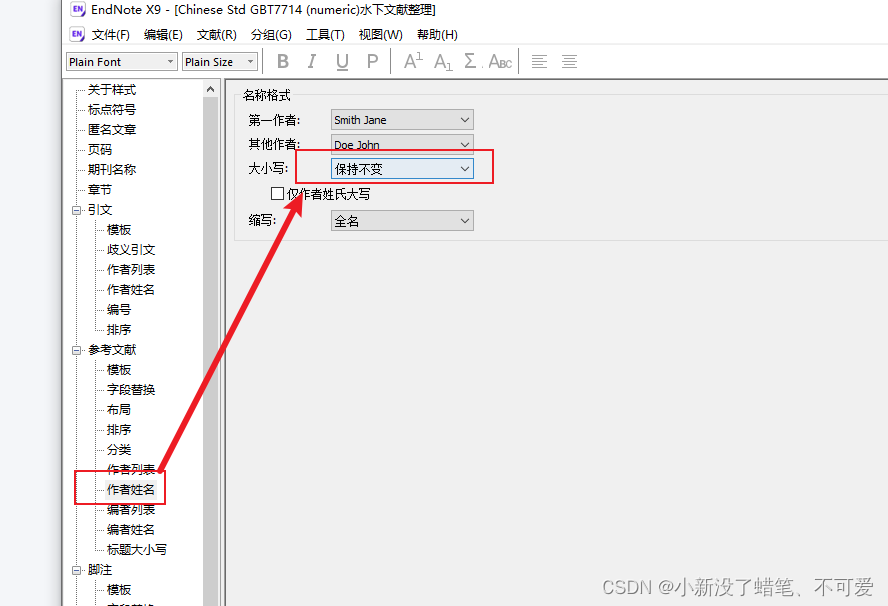Click the align left toolbar icon

539,61
